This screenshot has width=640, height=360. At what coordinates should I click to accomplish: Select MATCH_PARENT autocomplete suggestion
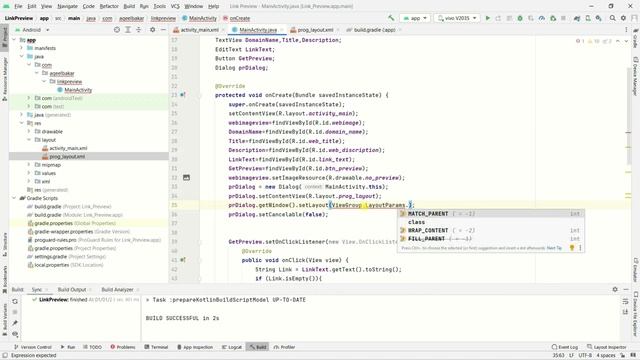490,213
